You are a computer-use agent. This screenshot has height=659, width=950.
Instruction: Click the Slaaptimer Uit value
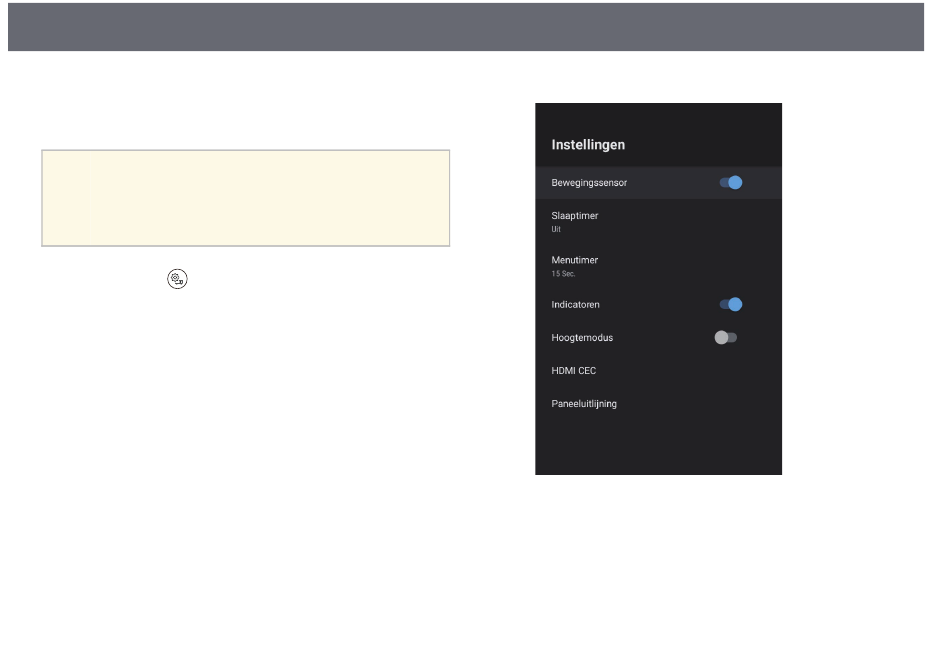click(x=556, y=230)
